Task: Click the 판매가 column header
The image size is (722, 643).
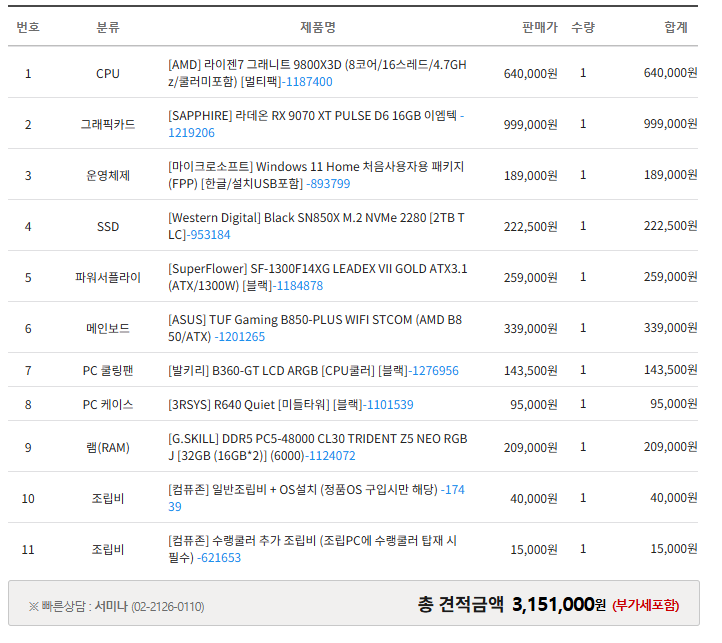Action: click(540, 27)
